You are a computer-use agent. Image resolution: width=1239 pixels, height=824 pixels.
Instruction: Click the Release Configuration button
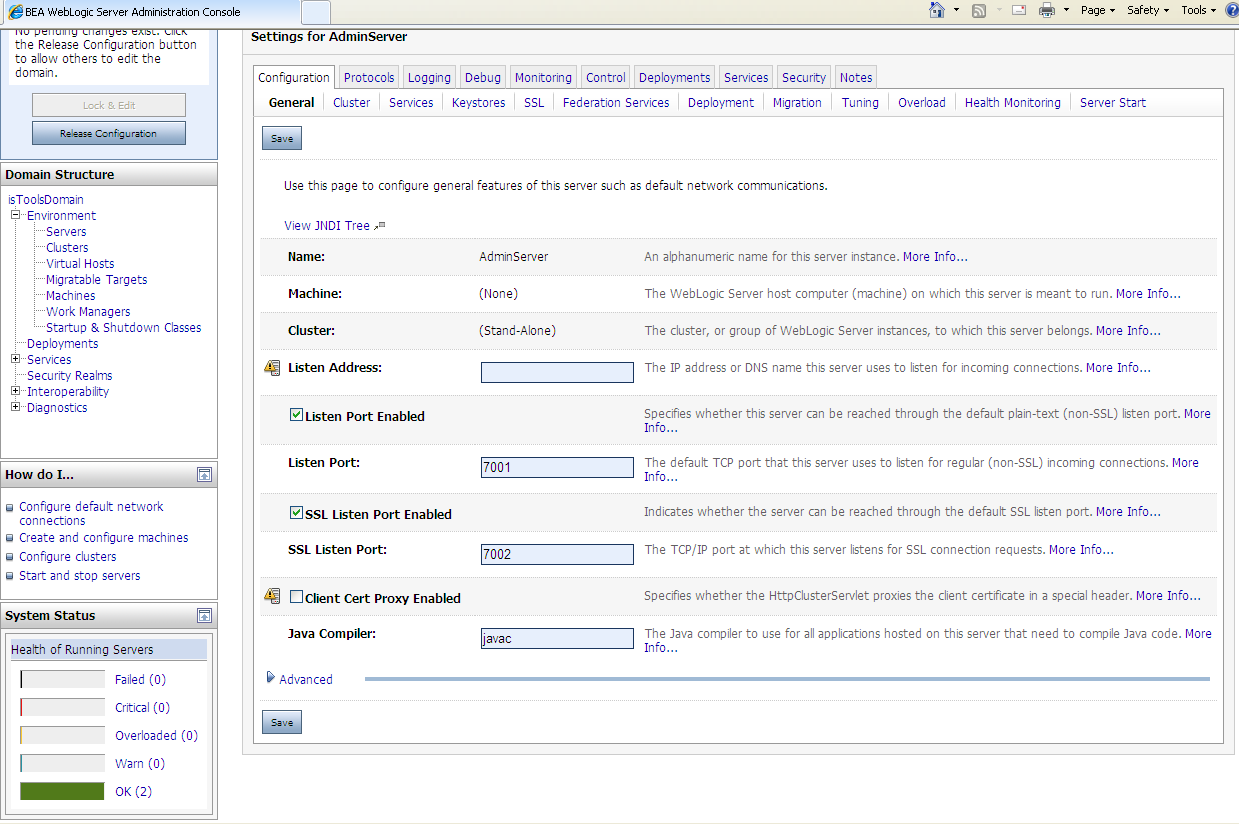pos(108,133)
